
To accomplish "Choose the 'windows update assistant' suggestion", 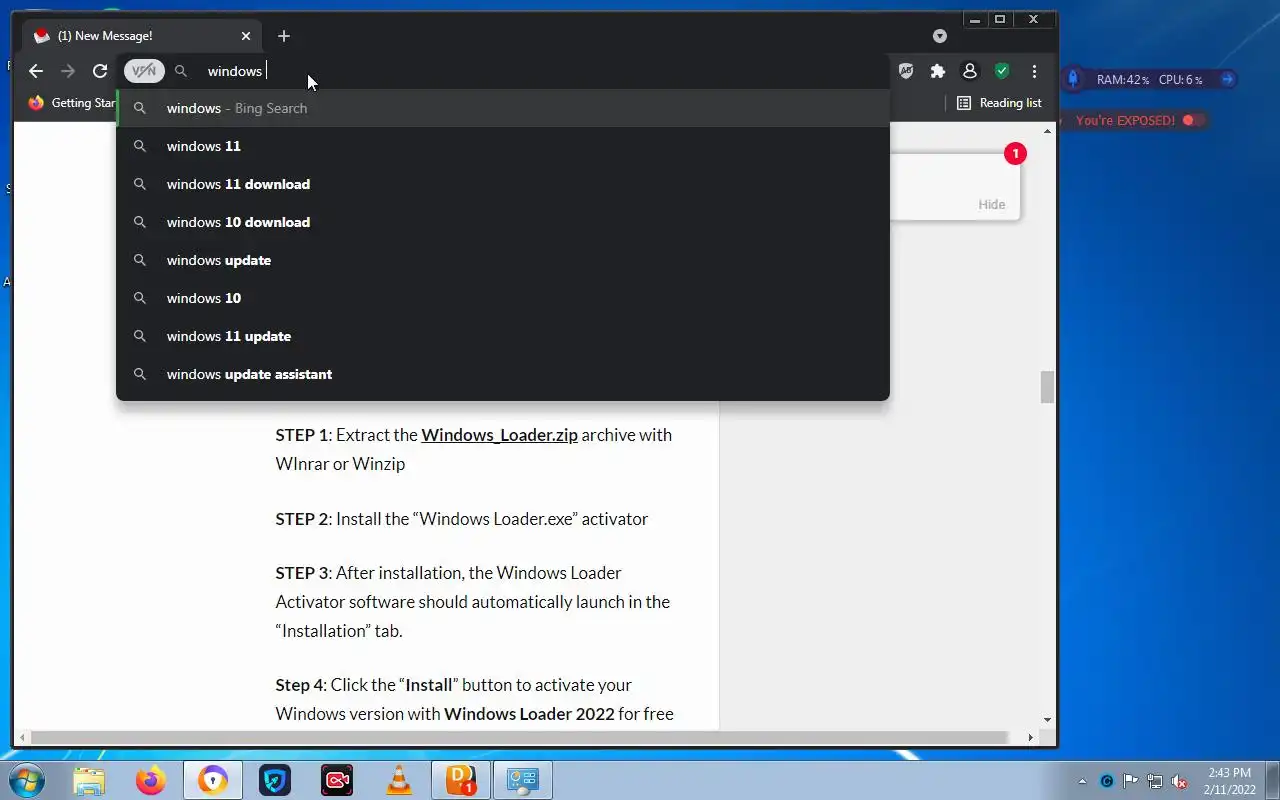I will coord(503,374).
